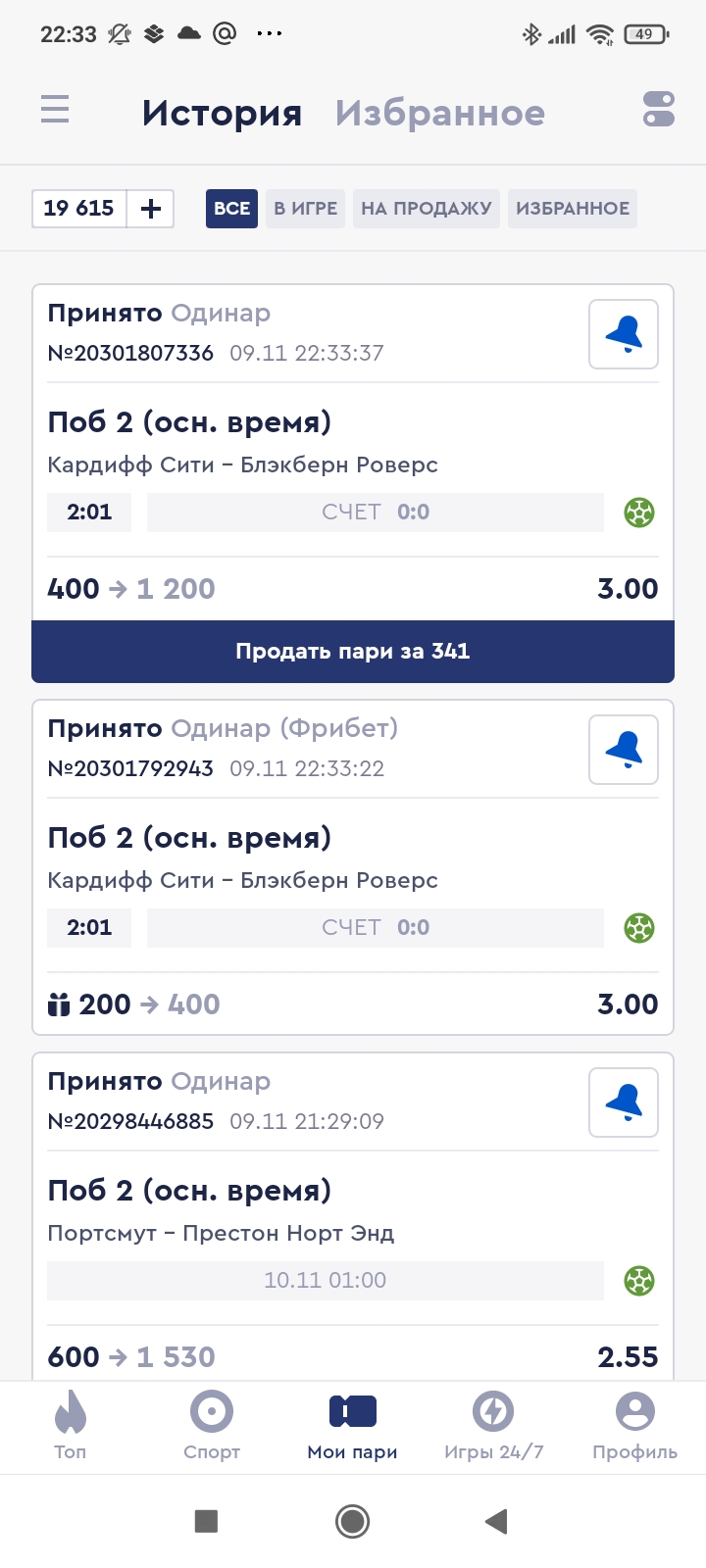Open Игры 24/7 from bottom navigation
The height and width of the screenshot is (1568, 706).
[493, 1425]
